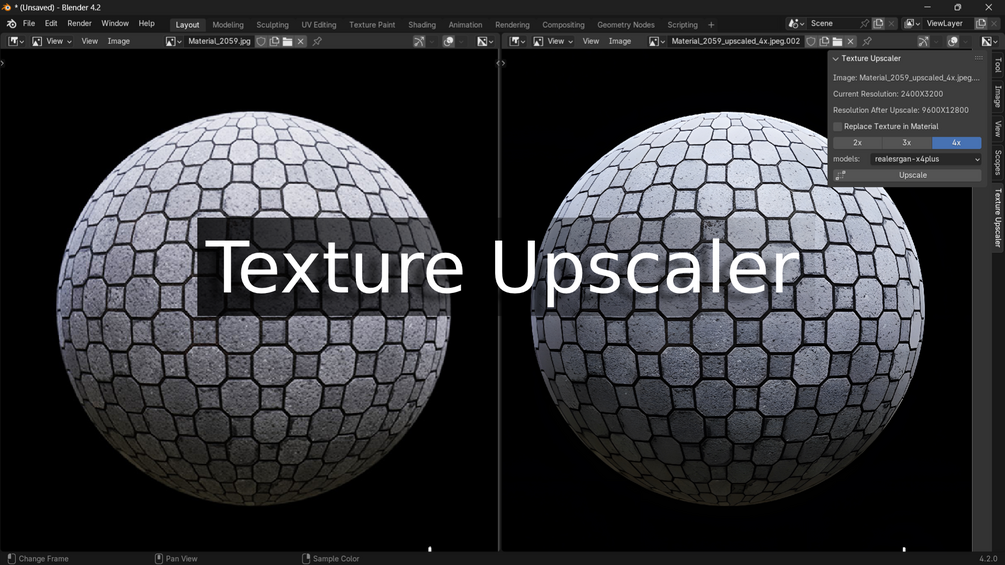Pin the image in left editor

click(x=317, y=41)
